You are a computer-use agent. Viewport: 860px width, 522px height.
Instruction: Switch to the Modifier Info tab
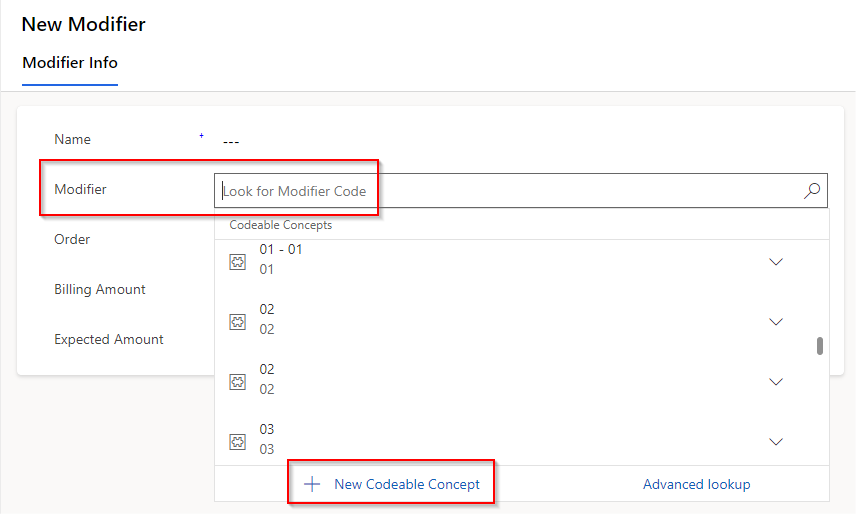(x=70, y=63)
